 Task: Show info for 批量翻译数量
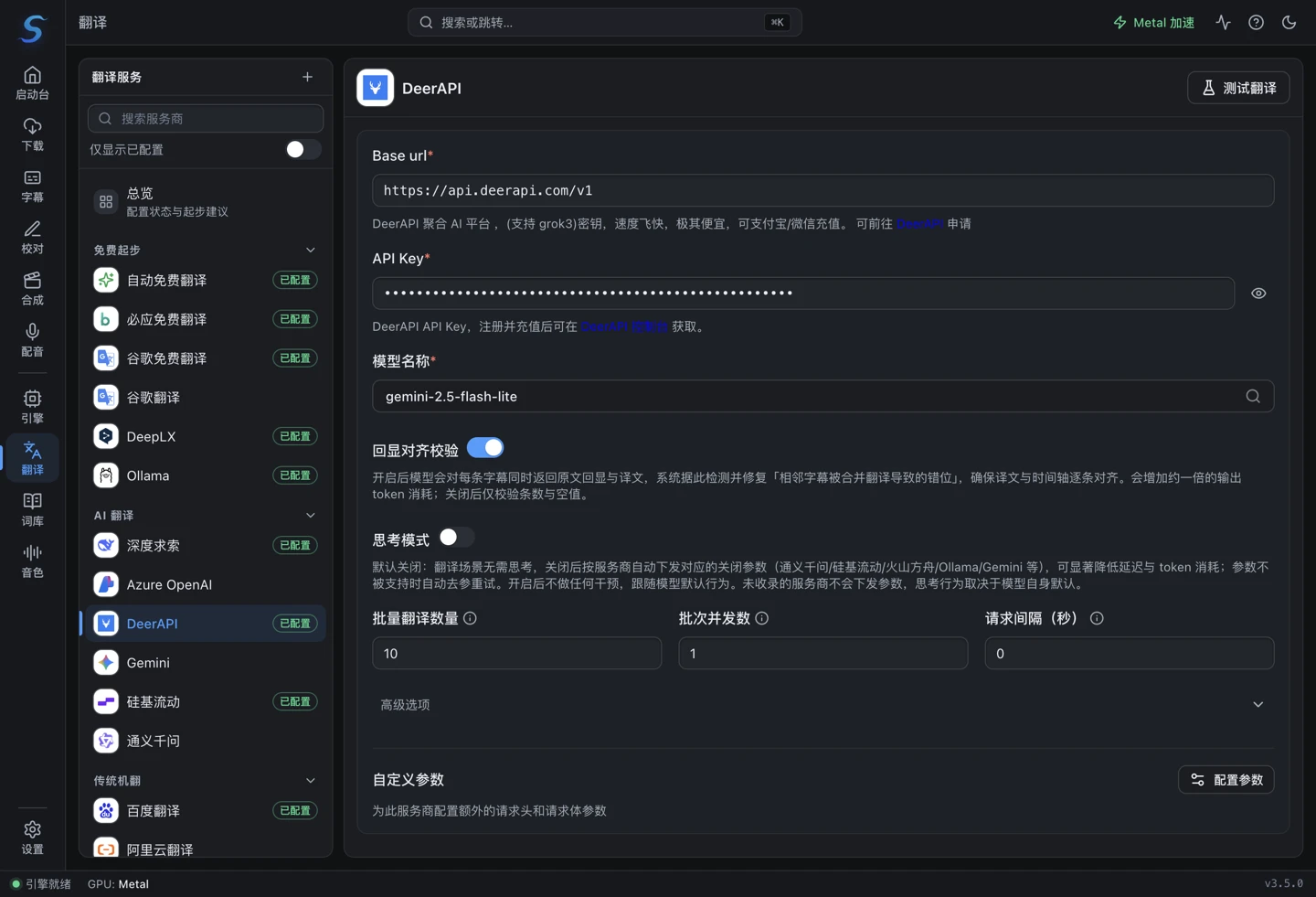[x=470, y=618]
